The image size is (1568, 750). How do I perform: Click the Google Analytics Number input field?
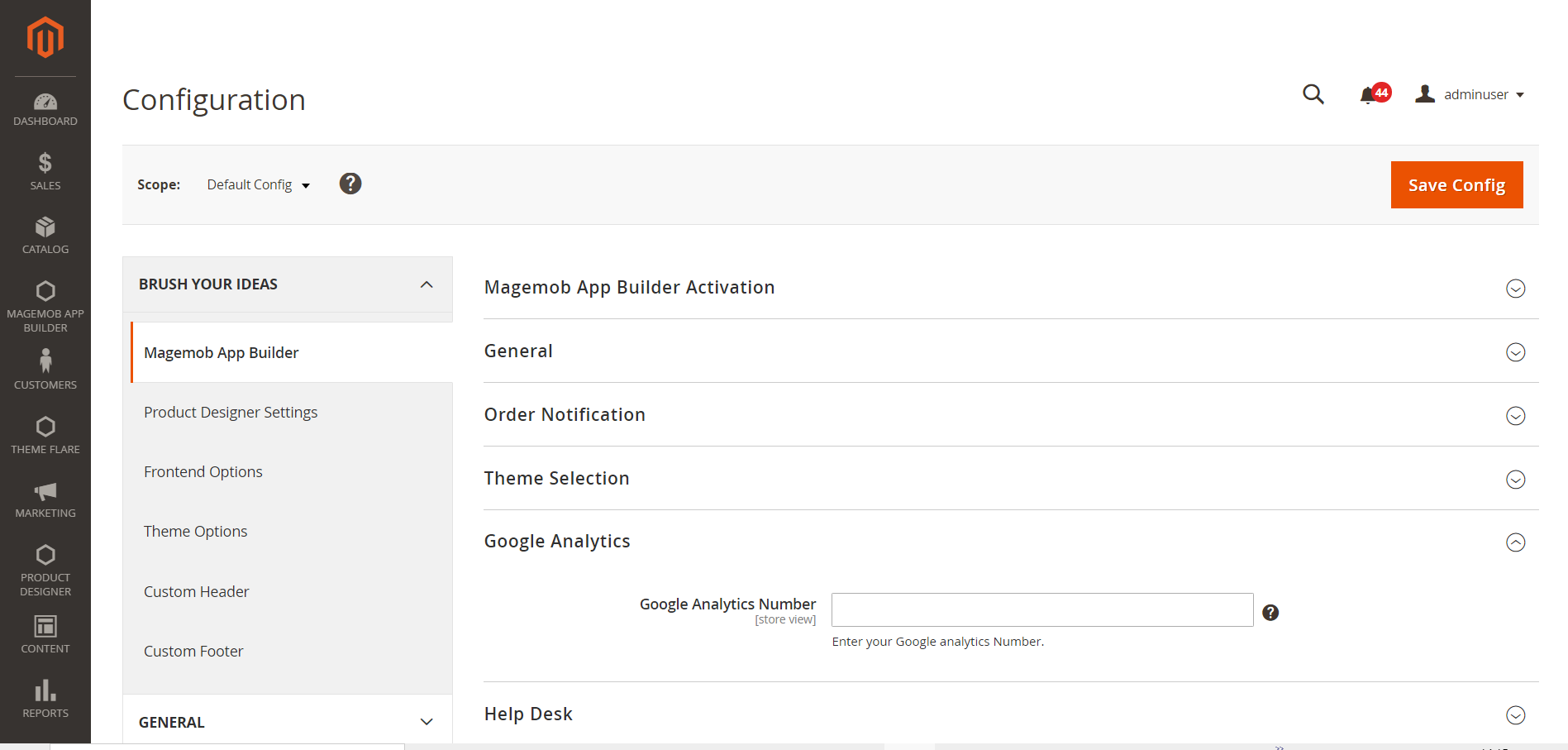[x=1041, y=610]
